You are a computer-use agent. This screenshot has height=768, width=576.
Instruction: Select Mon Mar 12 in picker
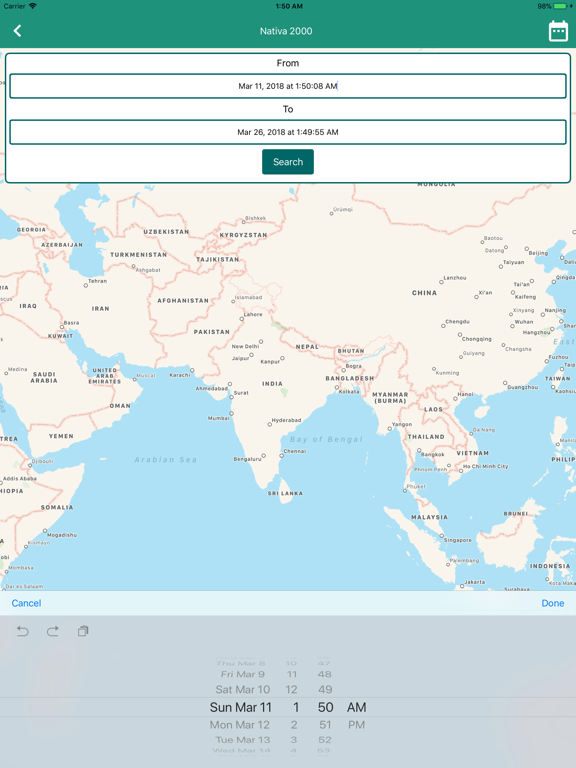(240, 725)
